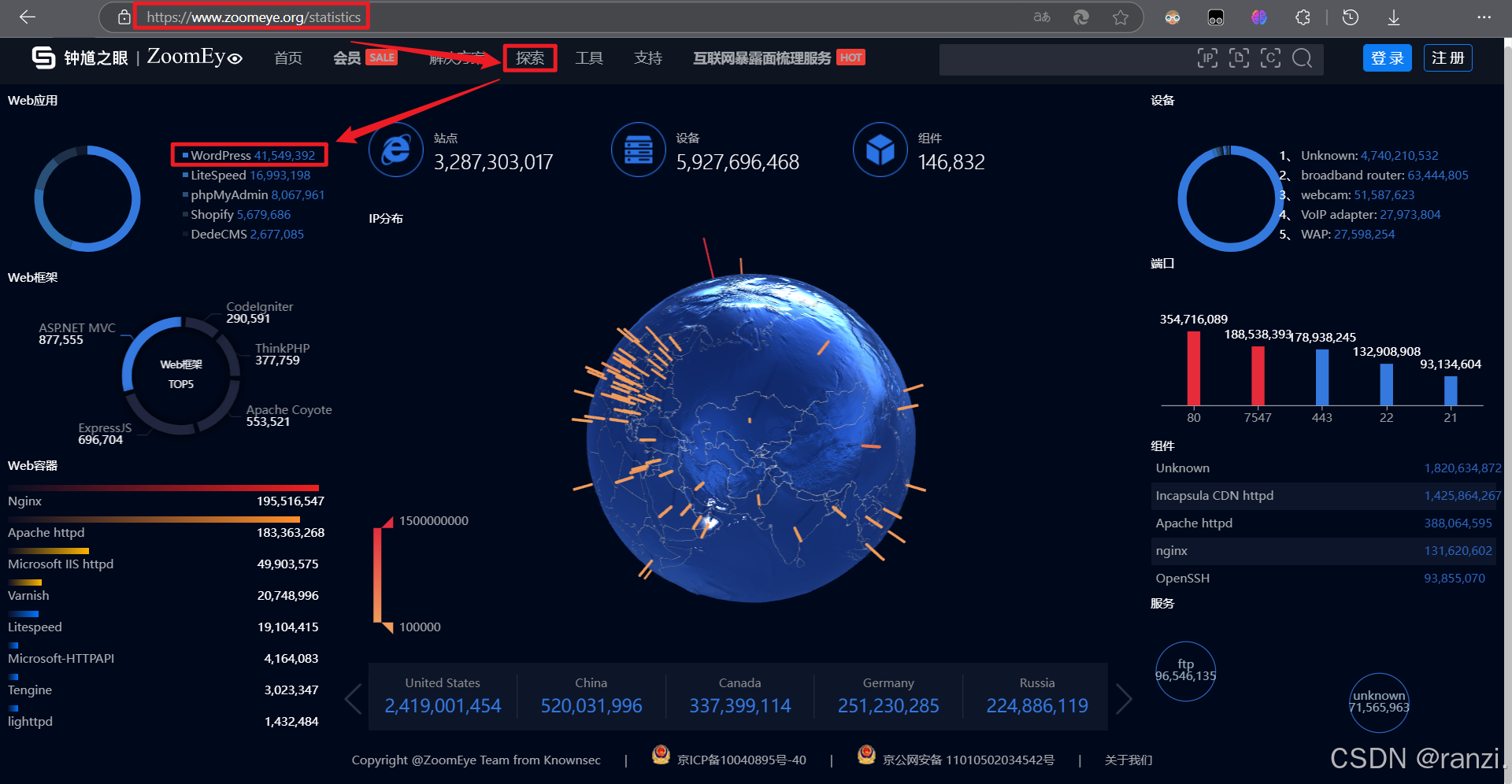Click the unknown 71,565,963 service bubble
The width and height of the screenshot is (1512, 784).
tap(1379, 702)
